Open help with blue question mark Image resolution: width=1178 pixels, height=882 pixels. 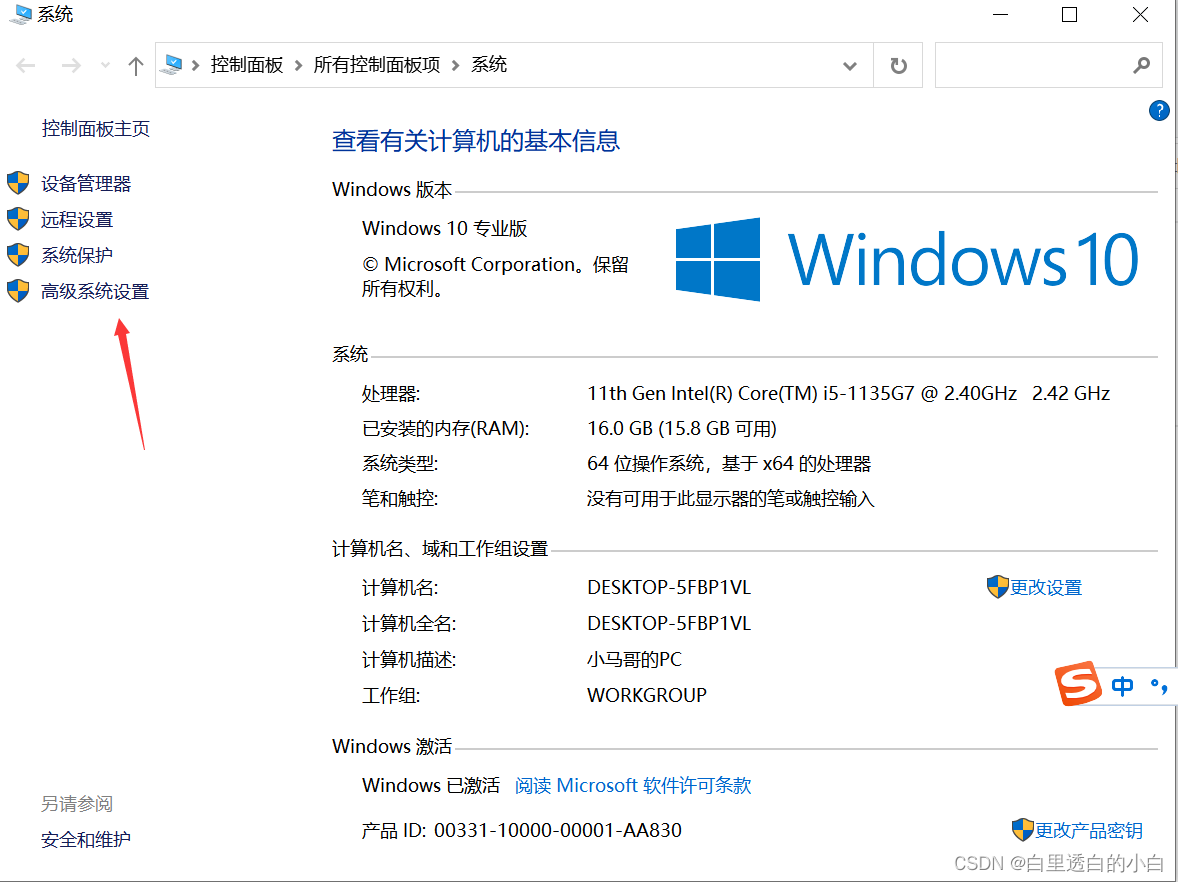pyautogui.click(x=1158, y=110)
